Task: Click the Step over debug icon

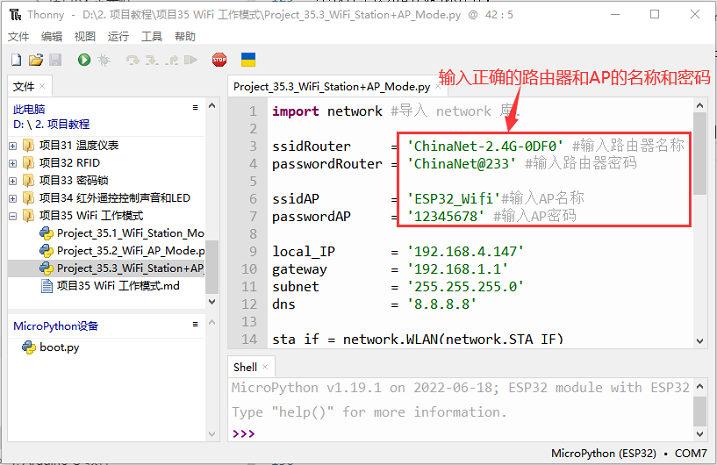Action: click(133, 60)
